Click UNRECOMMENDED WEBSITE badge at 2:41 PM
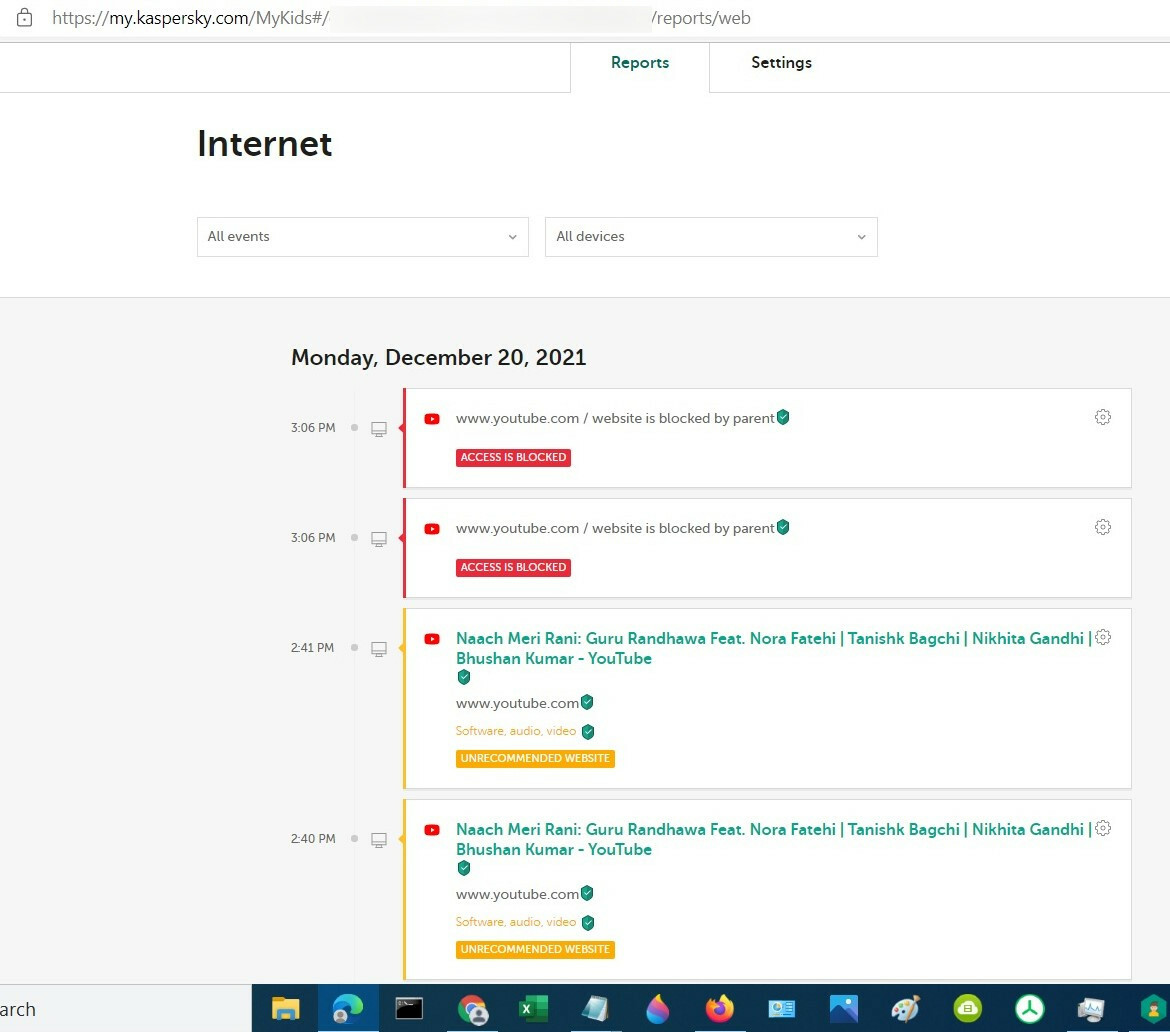 tap(535, 759)
